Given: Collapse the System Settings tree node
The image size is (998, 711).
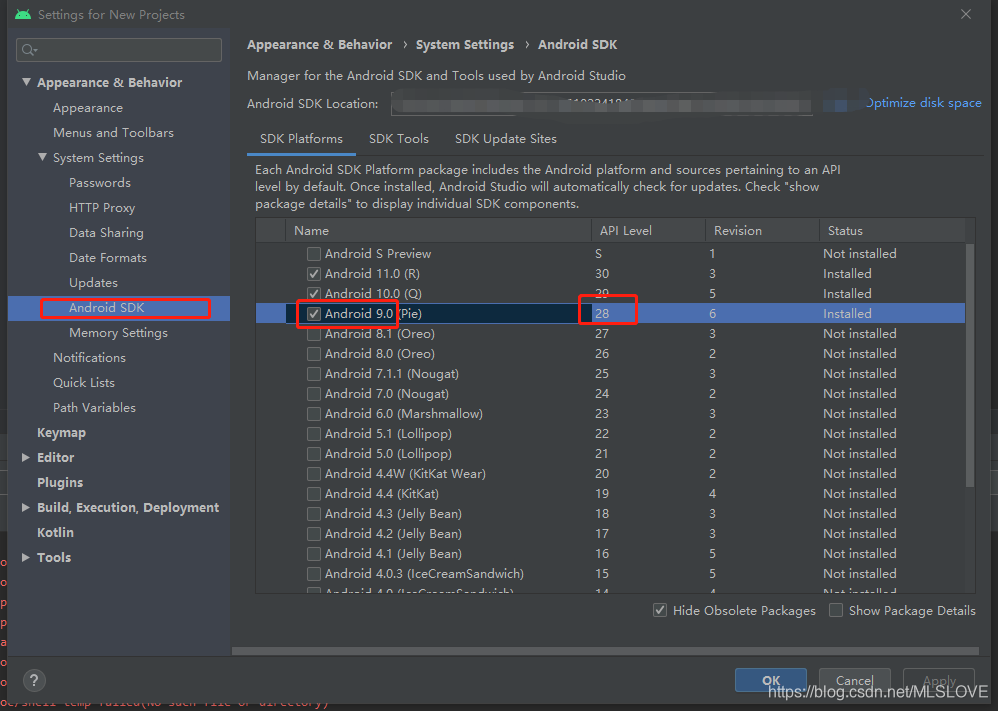Looking at the screenshot, I should pos(42,157).
